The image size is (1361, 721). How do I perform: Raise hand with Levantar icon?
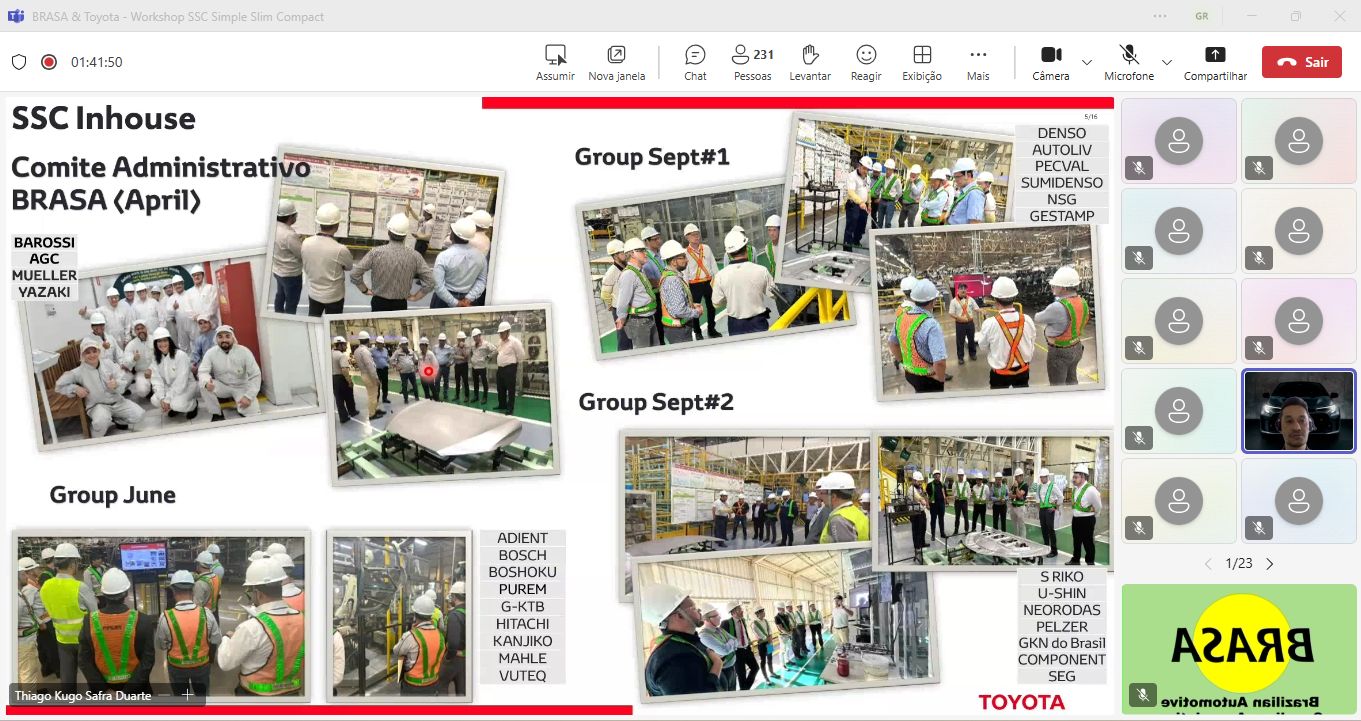pos(810,55)
